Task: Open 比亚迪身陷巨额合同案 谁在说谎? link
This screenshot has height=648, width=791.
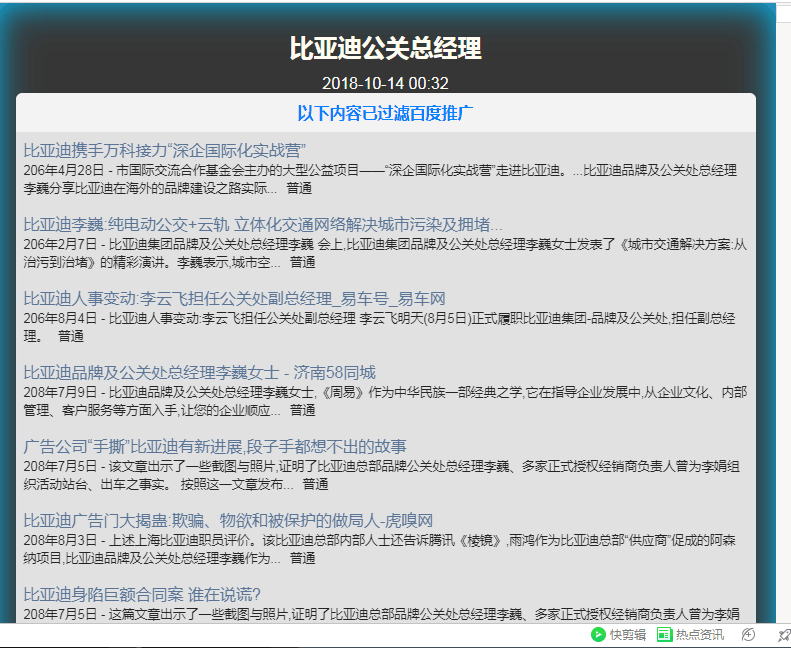Action: (x=142, y=595)
